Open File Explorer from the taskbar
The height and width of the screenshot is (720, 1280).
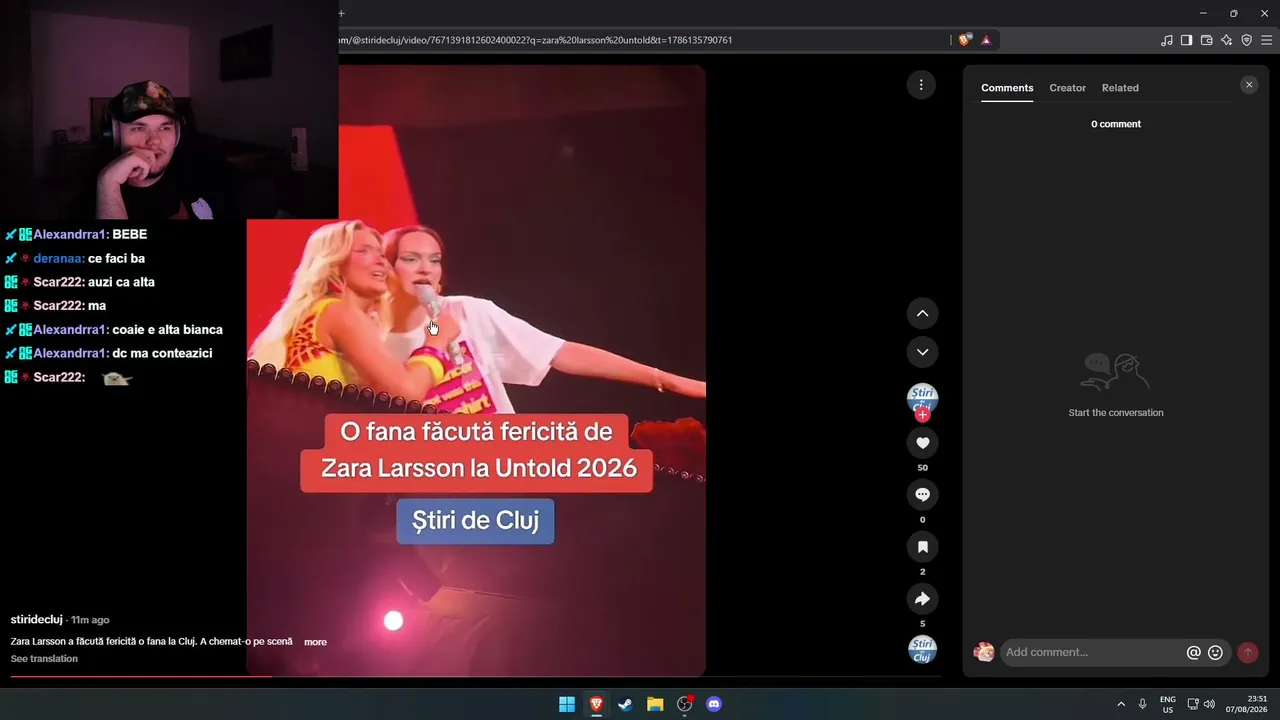[655, 704]
